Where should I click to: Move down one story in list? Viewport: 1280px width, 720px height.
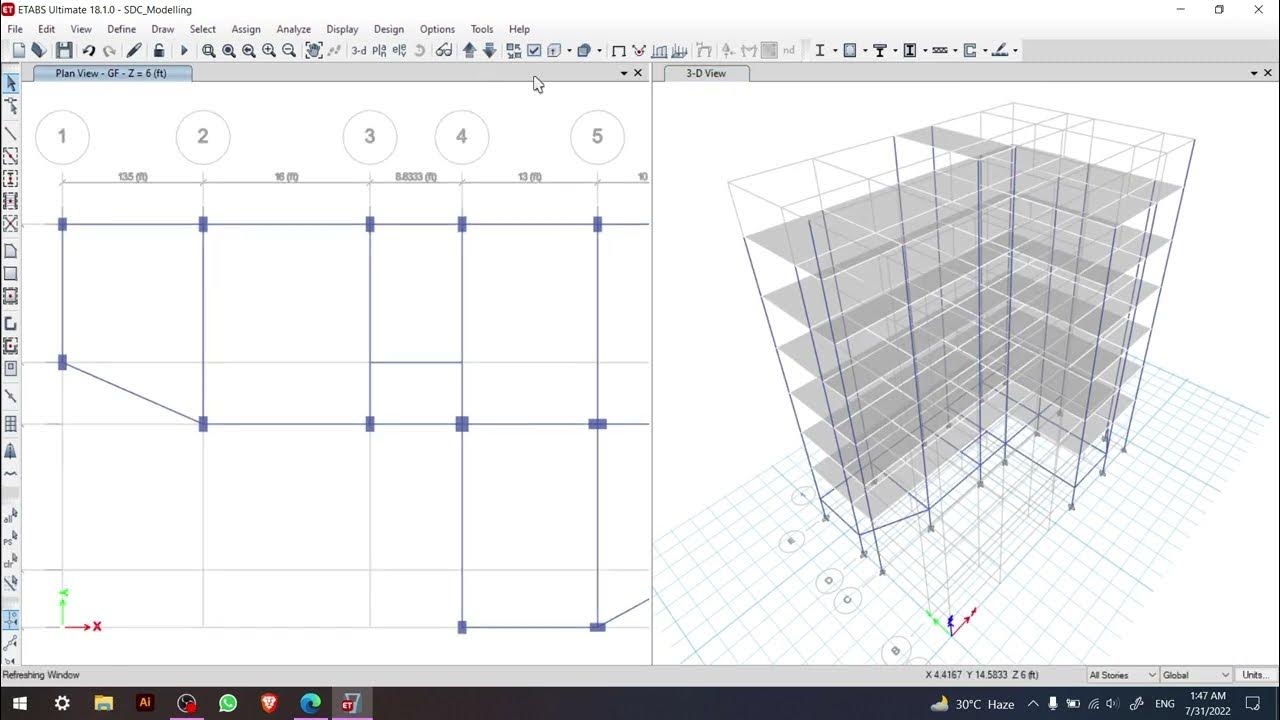pos(489,50)
